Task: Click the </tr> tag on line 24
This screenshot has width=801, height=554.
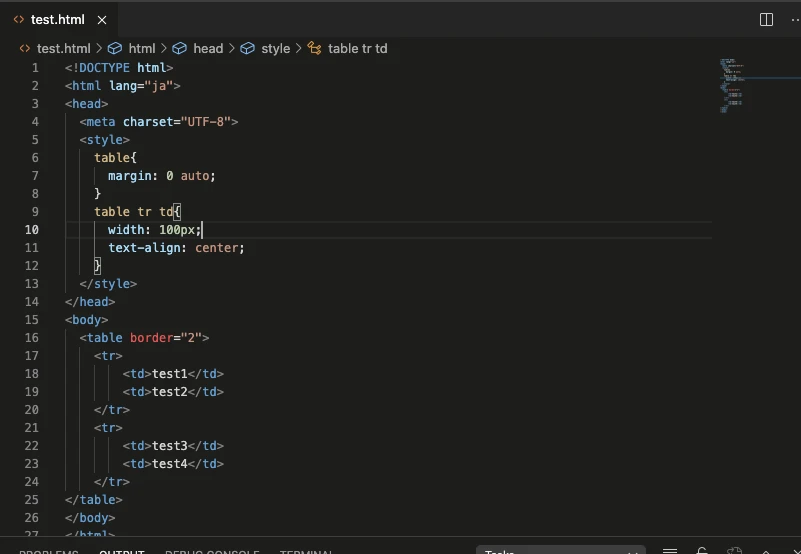Action: pos(112,482)
